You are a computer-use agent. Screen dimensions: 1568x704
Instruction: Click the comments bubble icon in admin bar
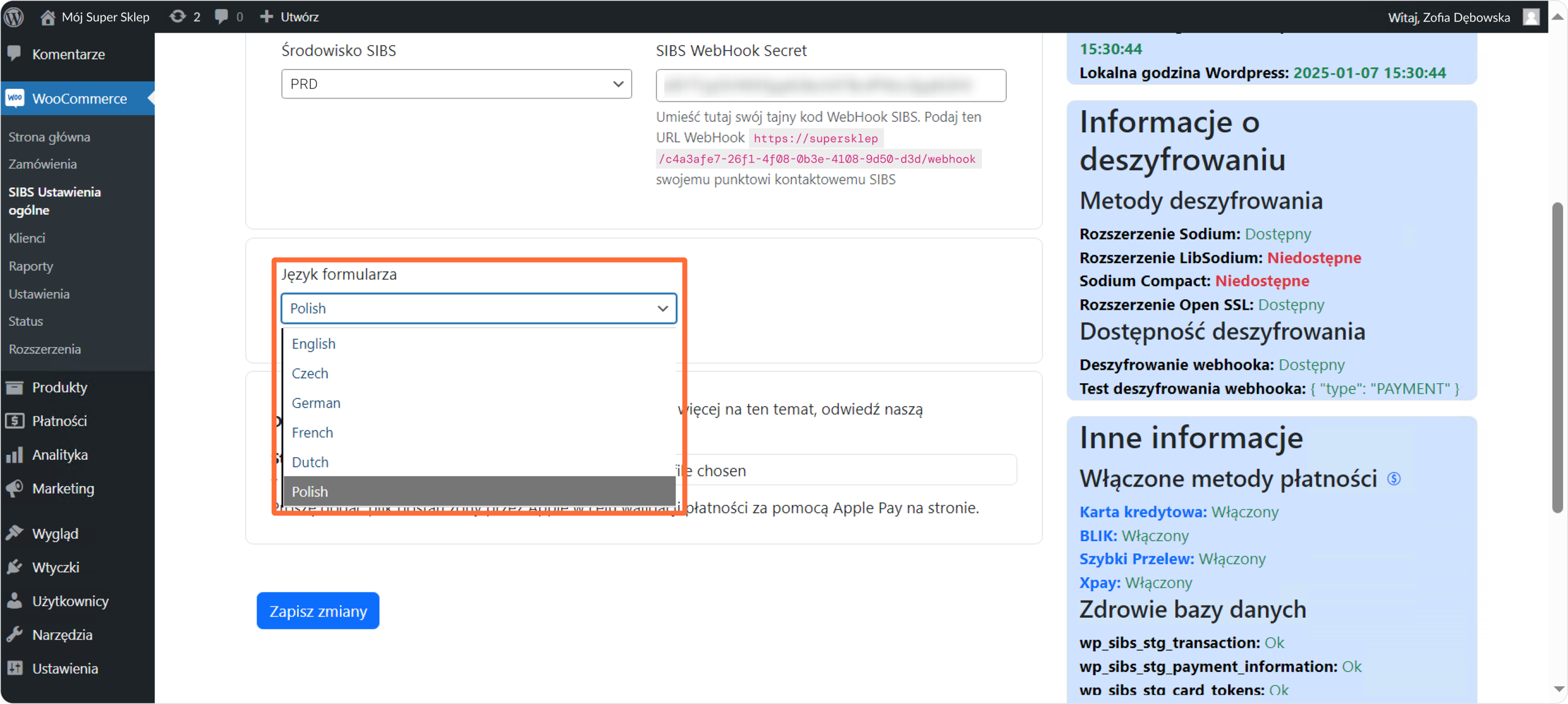pyautogui.click(x=221, y=17)
